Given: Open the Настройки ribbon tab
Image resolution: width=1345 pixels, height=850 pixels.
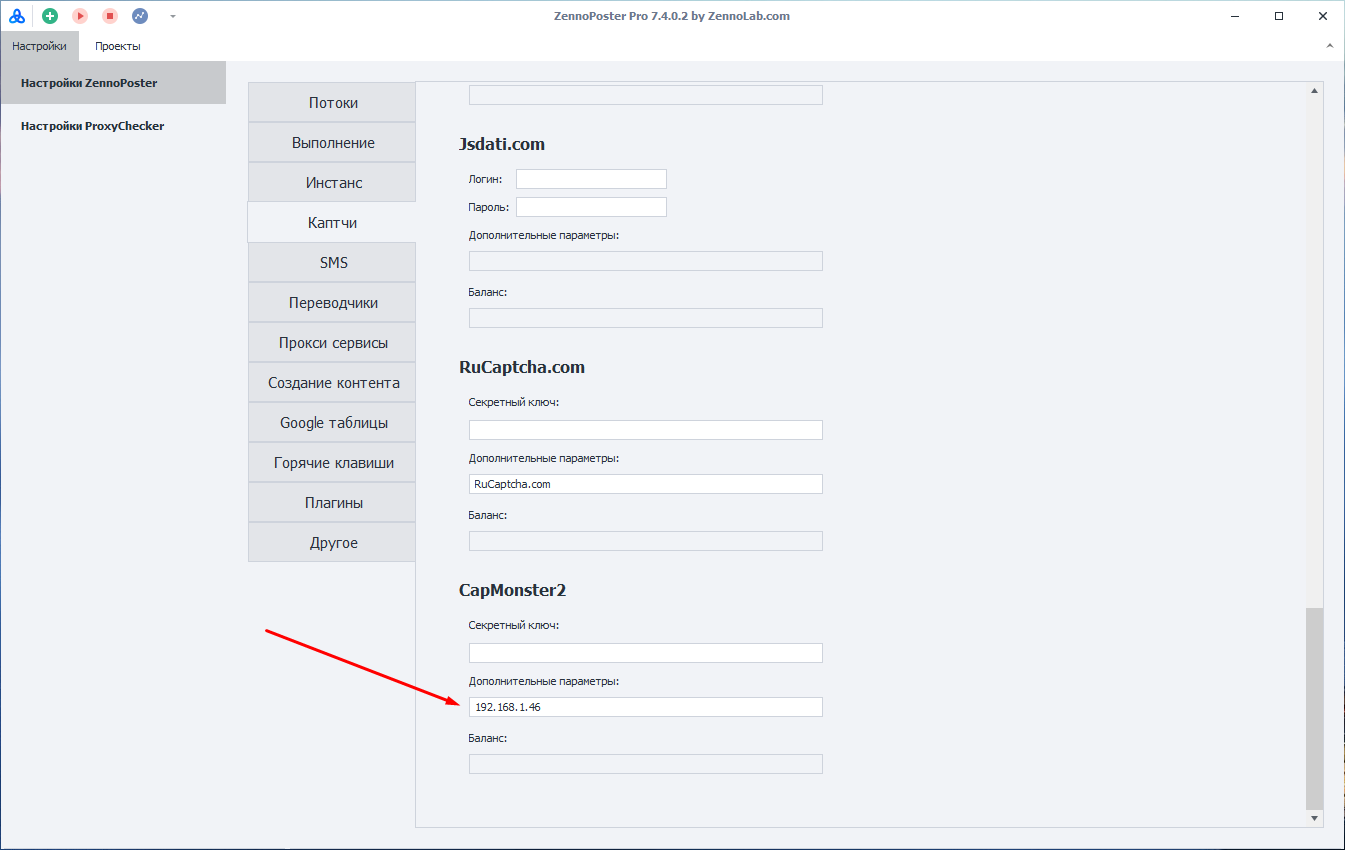Looking at the screenshot, I should [39, 46].
